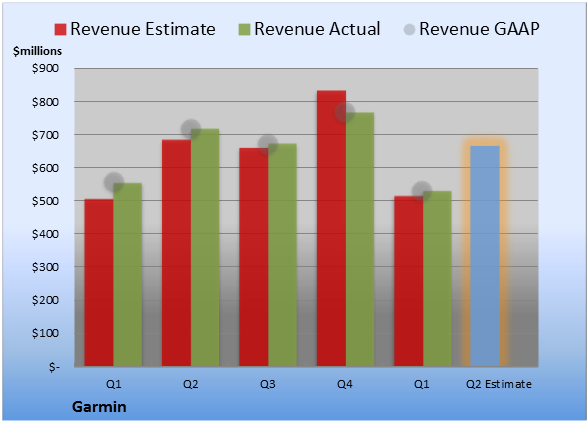Click the '$400' axis value
This screenshot has width=588, height=422.
pos(45,234)
